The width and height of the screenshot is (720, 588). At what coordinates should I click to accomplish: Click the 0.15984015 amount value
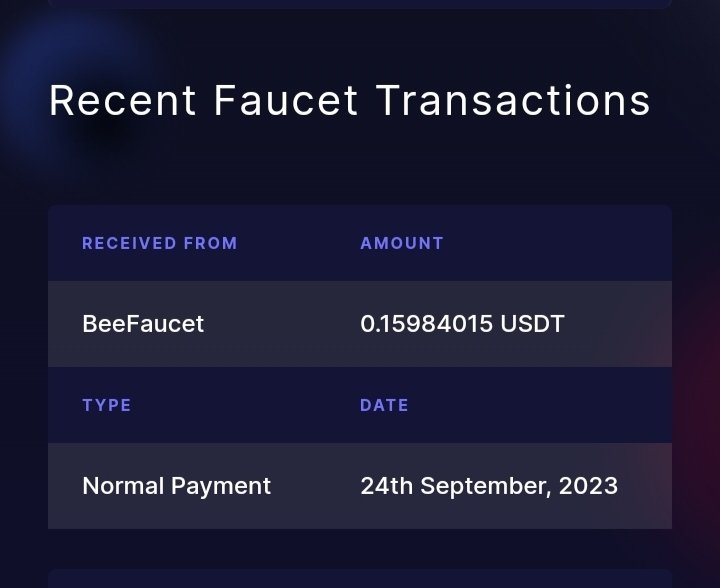(427, 324)
